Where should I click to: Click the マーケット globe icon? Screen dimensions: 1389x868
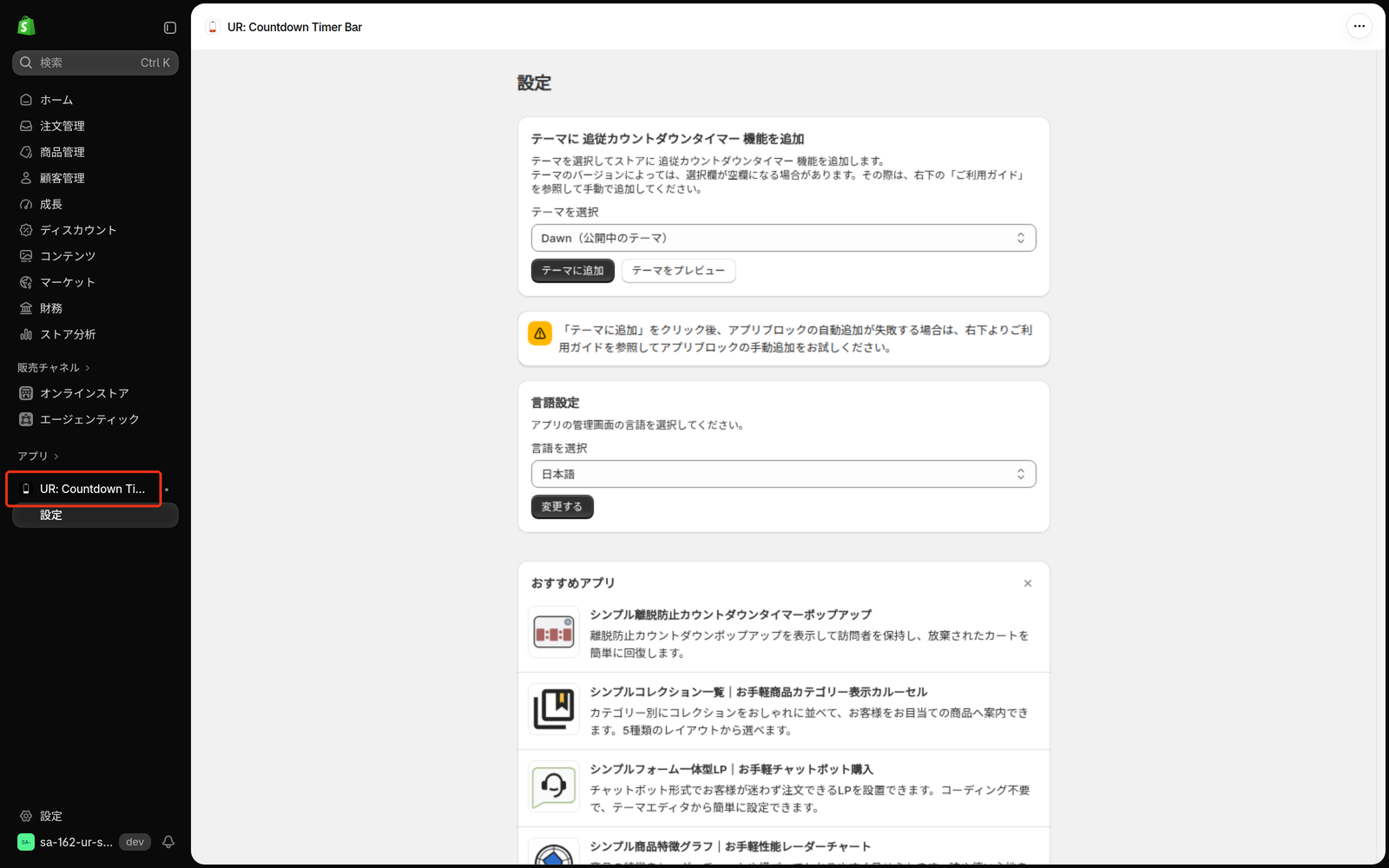pos(26,282)
